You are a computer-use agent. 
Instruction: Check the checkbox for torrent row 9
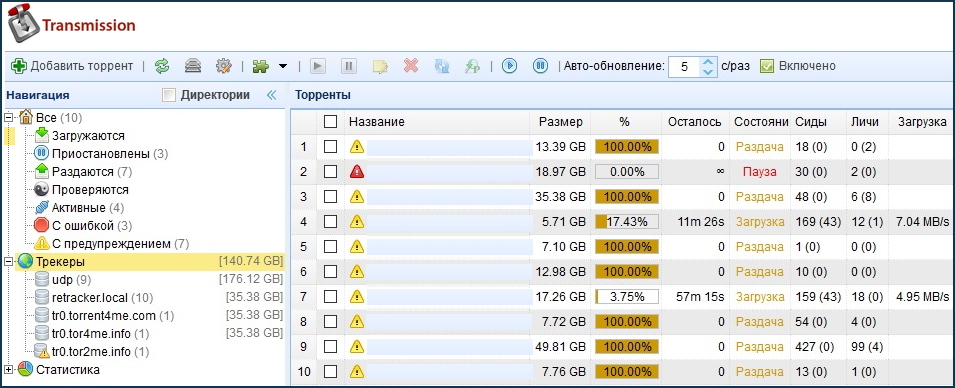tap(330, 347)
